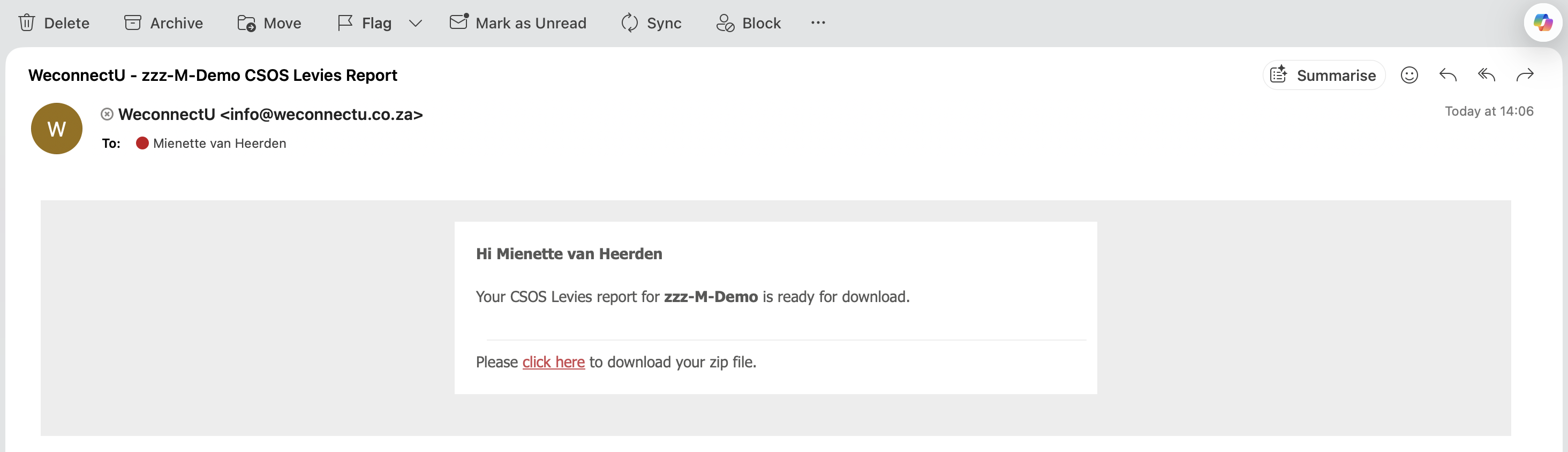Open the Copilot icon

tap(1542, 23)
